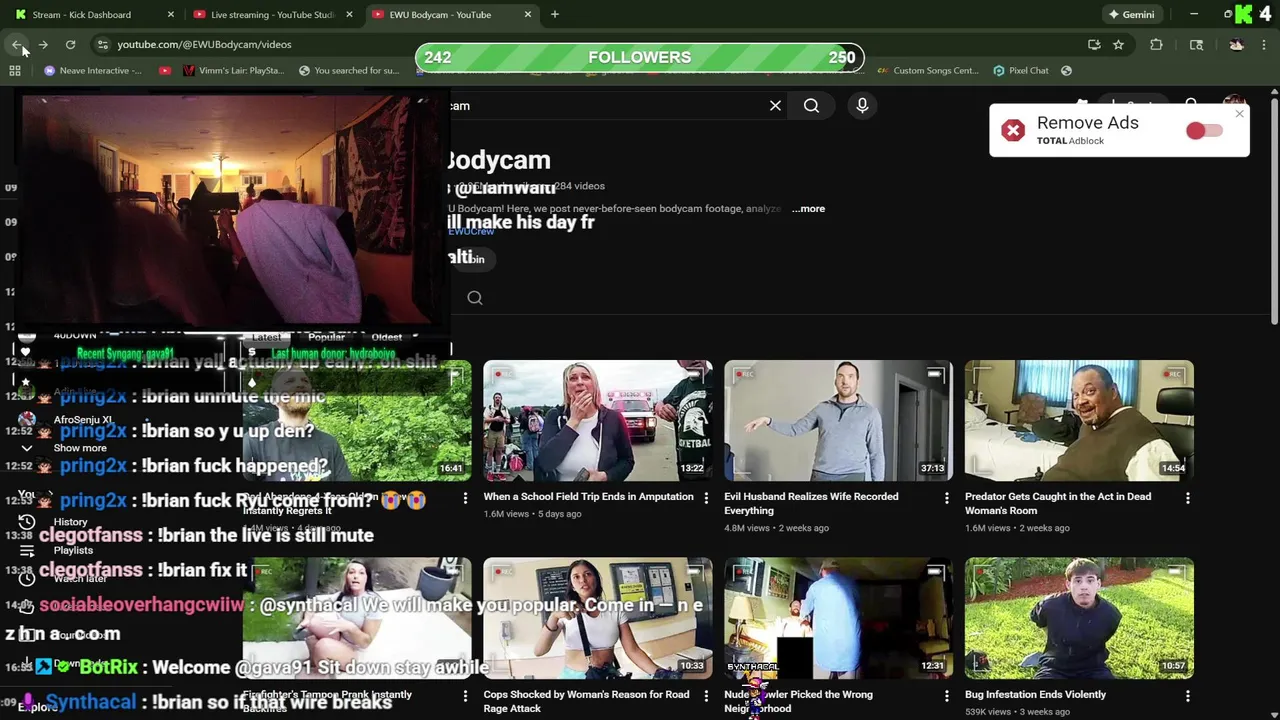Sort videos by Latest

tap(266, 337)
